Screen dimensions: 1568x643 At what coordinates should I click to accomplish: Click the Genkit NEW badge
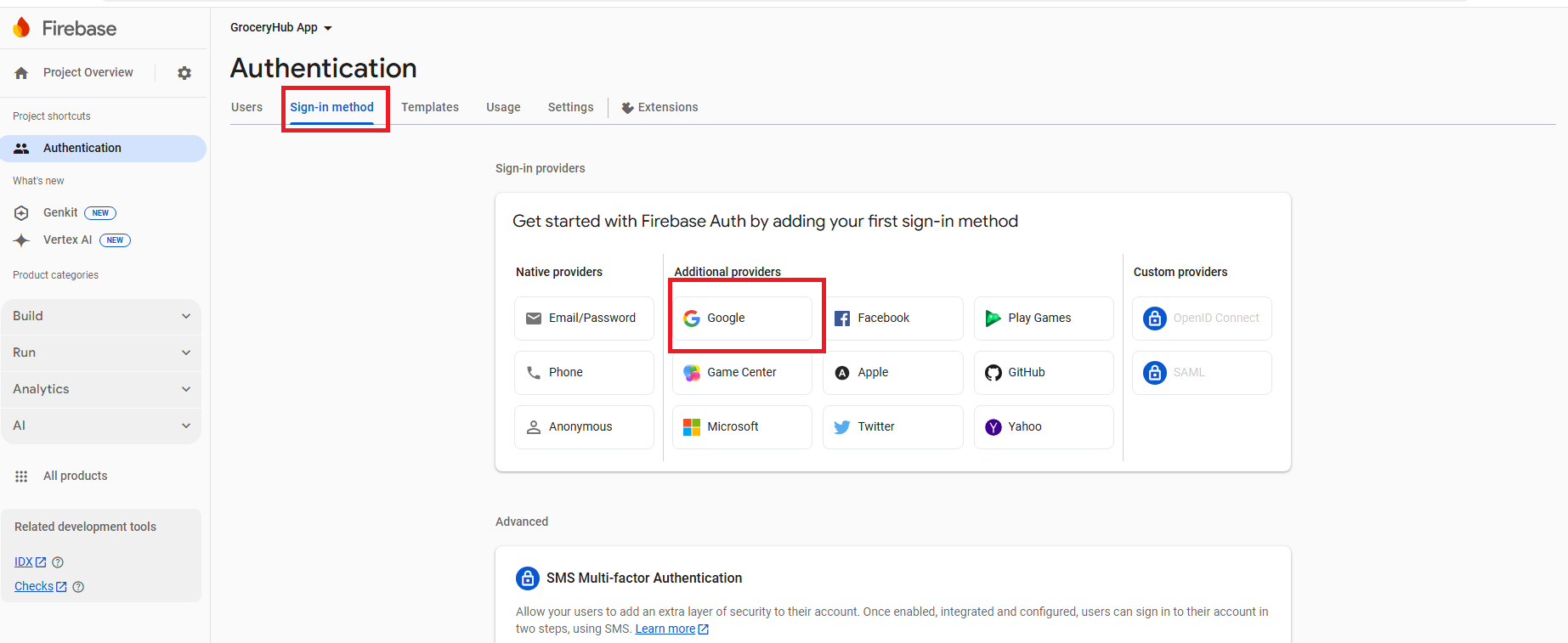coord(100,213)
